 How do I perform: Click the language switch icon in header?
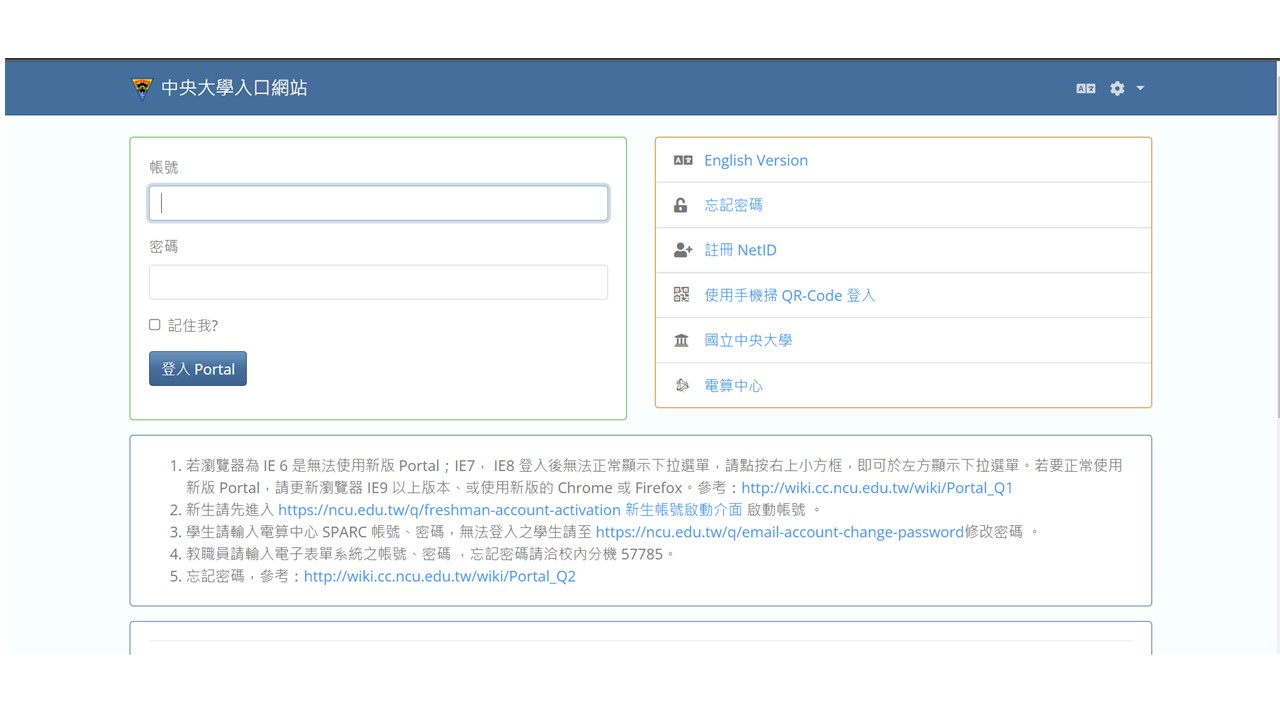click(1085, 88)
